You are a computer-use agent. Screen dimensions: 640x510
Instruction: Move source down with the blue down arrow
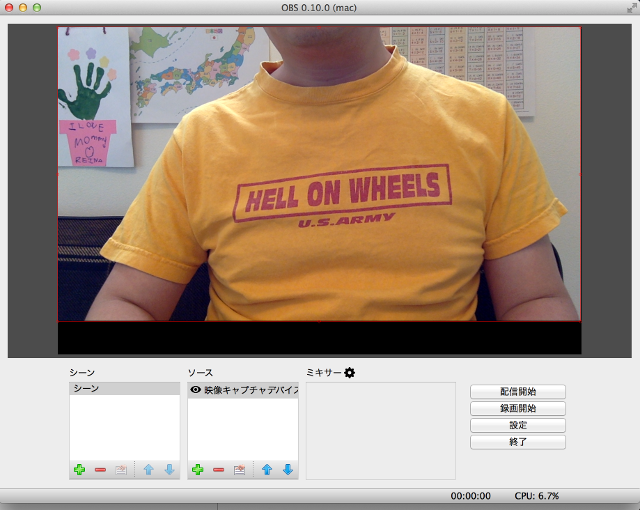coord(288,470)
